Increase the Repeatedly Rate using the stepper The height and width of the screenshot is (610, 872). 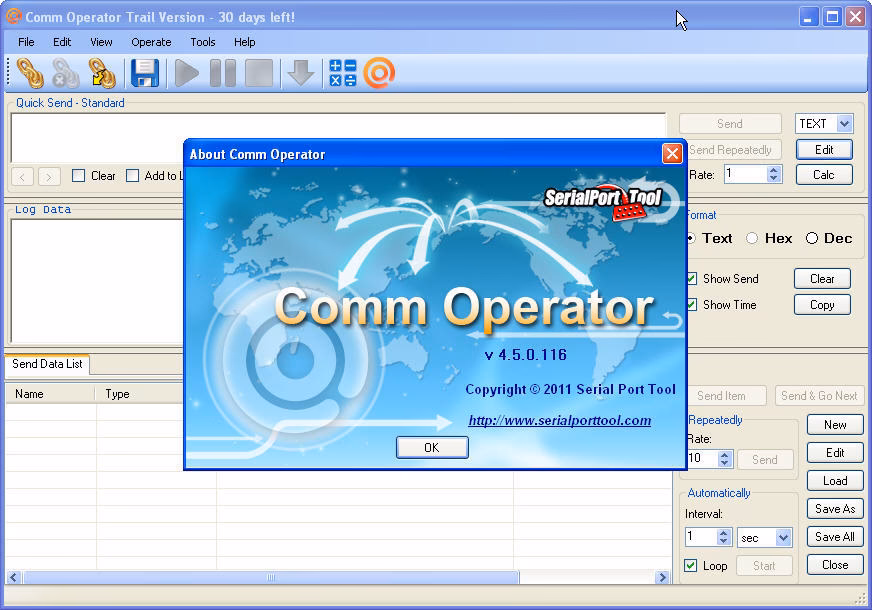723,455
